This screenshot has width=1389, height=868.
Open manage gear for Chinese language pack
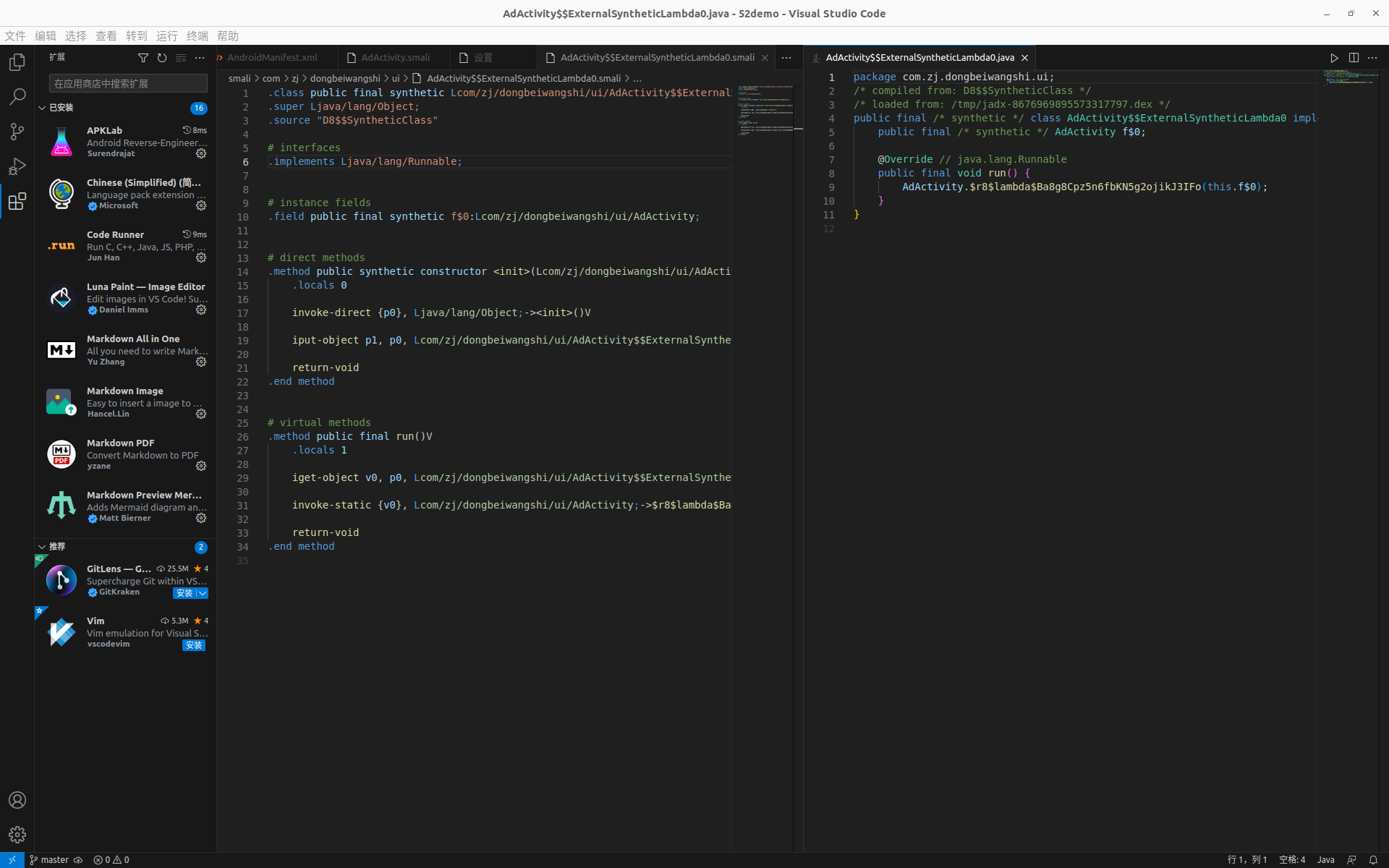click(201, 205)
